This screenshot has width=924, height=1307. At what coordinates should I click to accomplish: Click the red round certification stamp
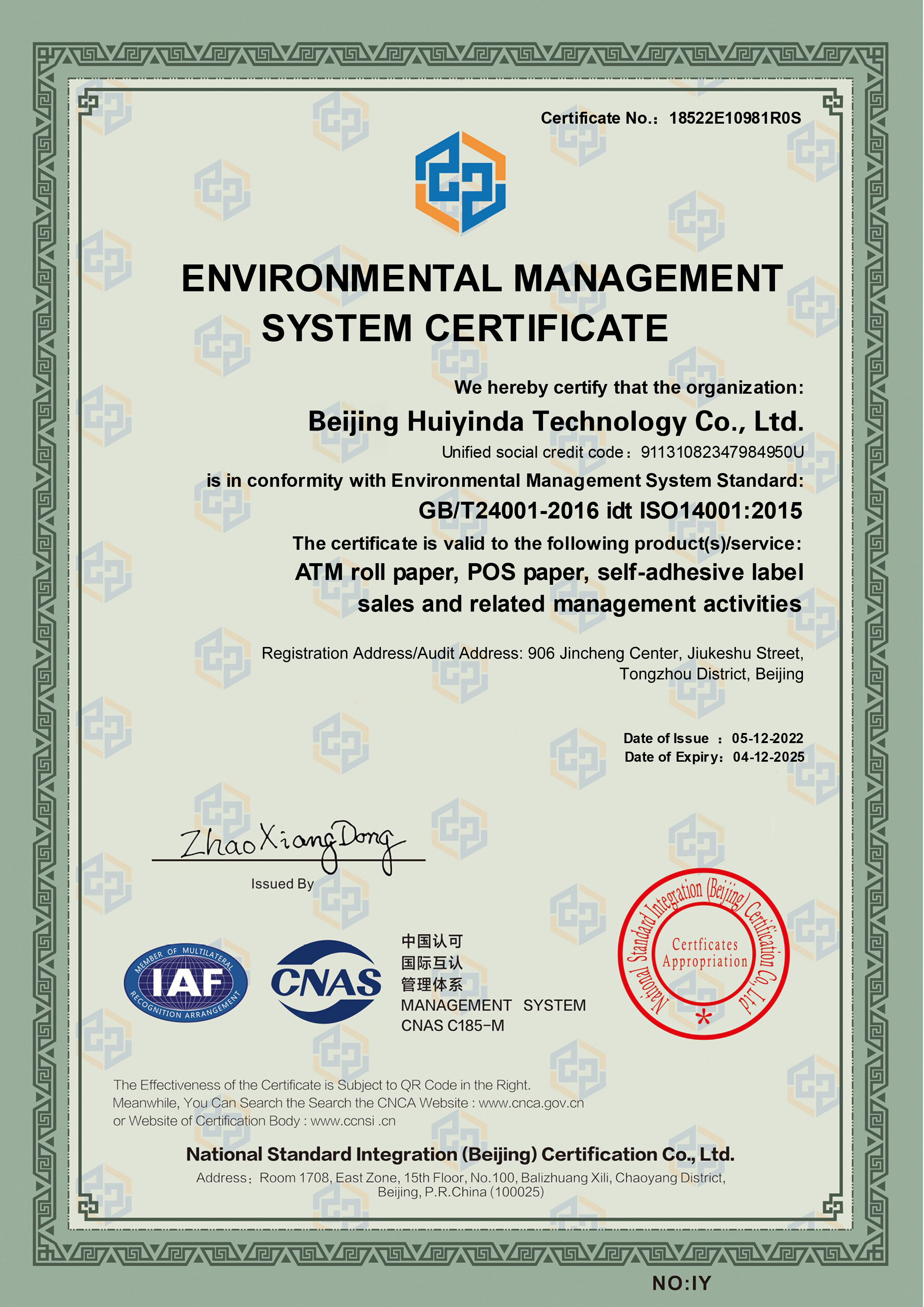coord(704,954)
